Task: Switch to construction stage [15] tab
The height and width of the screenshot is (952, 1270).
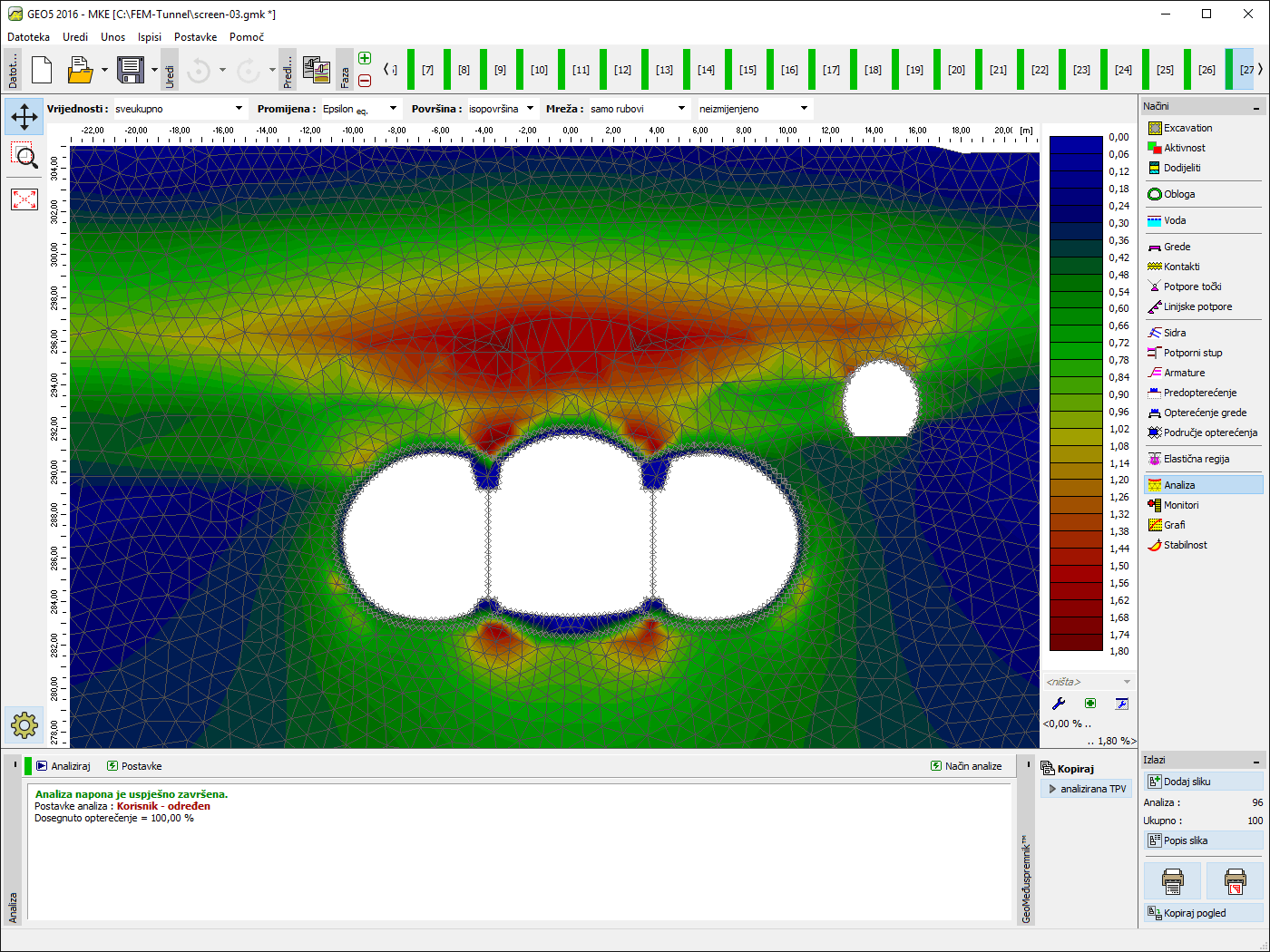Action: pyautogui.click(x=747, y=70)
